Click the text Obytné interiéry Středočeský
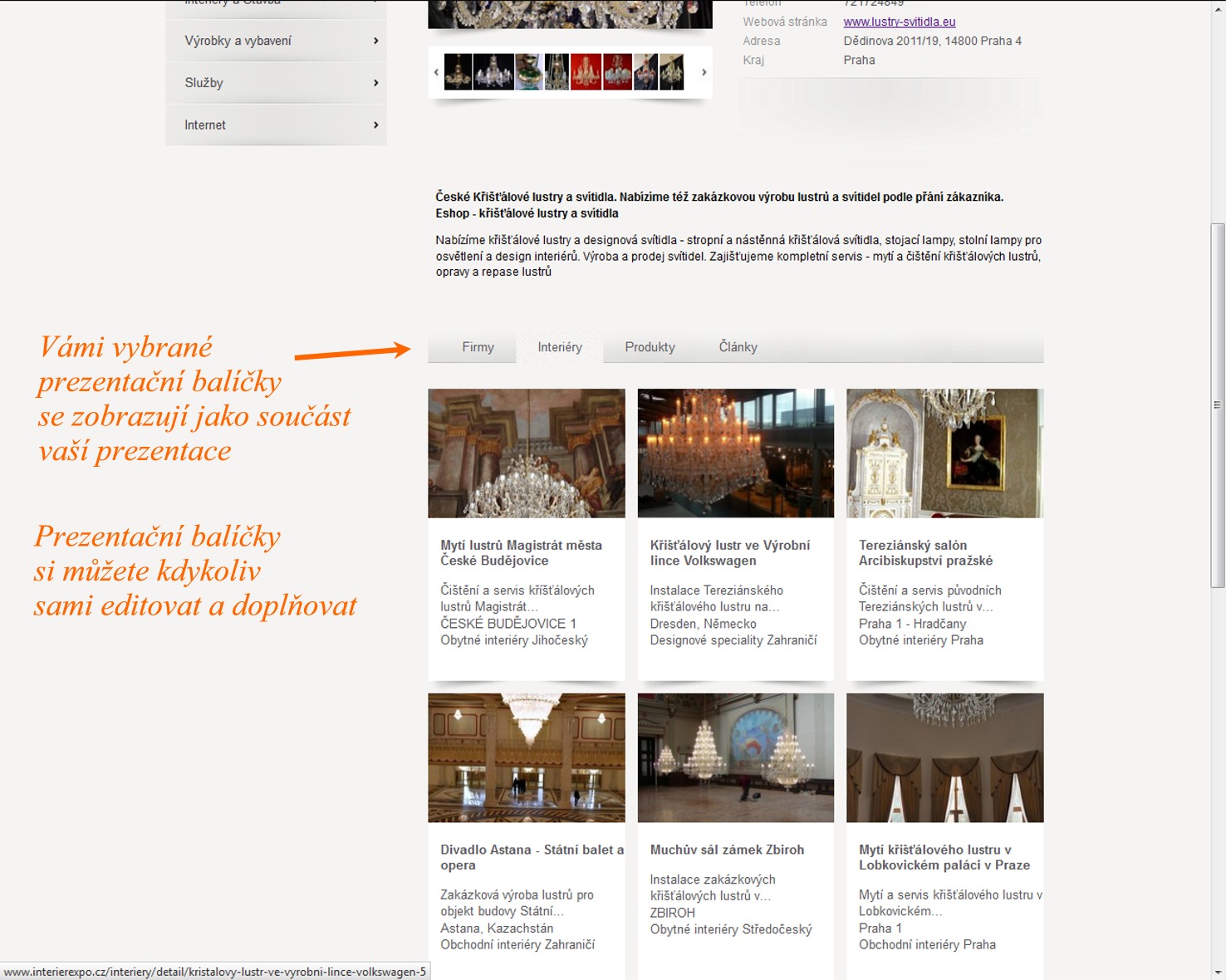The image size is (1226, 980). point(731,929)
